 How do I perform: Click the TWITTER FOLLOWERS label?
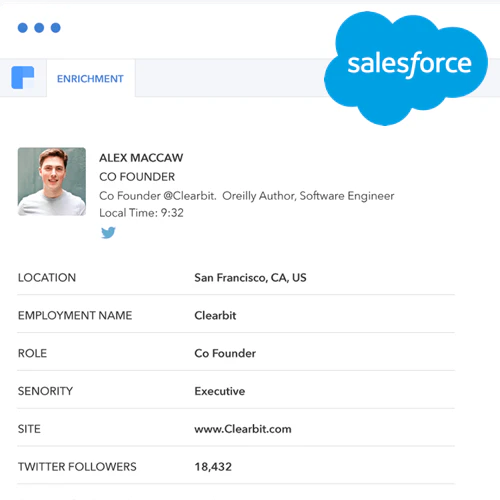(x=77, y=467)
